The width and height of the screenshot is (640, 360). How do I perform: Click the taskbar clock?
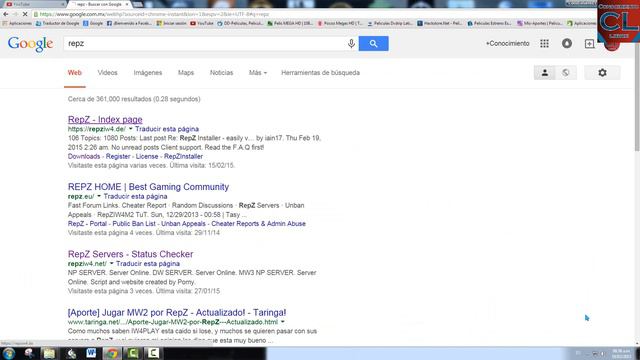[x=622, y=353]
